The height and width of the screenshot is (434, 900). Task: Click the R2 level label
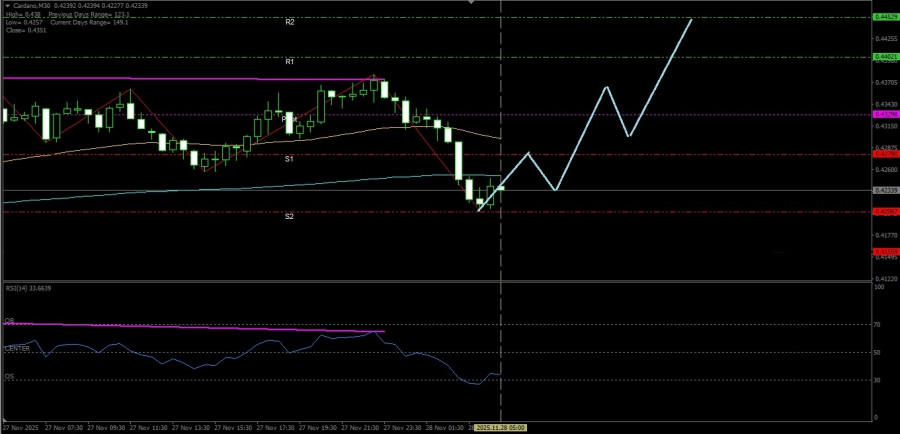(290, 22)
